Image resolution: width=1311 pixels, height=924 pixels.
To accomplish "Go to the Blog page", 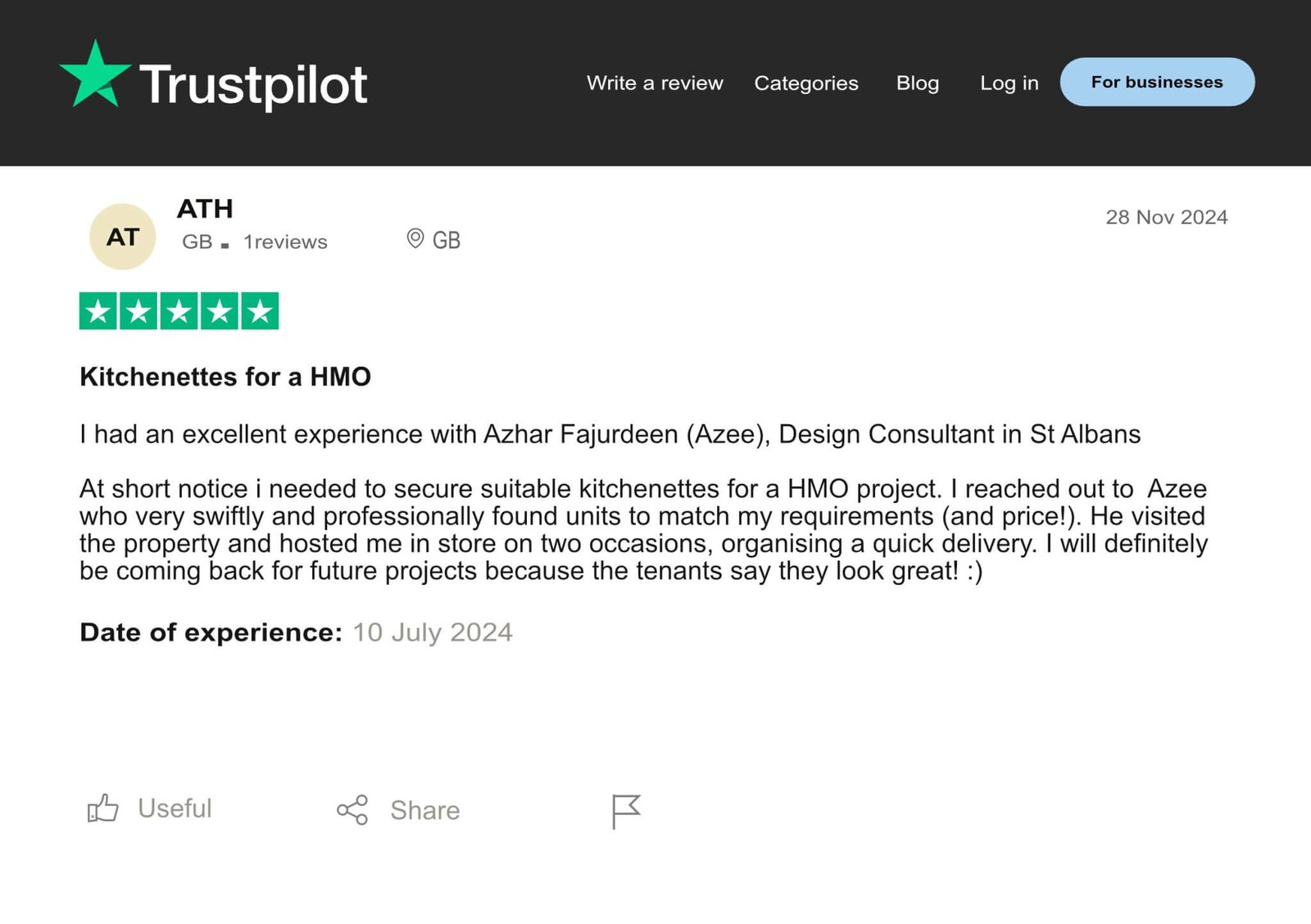I will pos(917,83).
